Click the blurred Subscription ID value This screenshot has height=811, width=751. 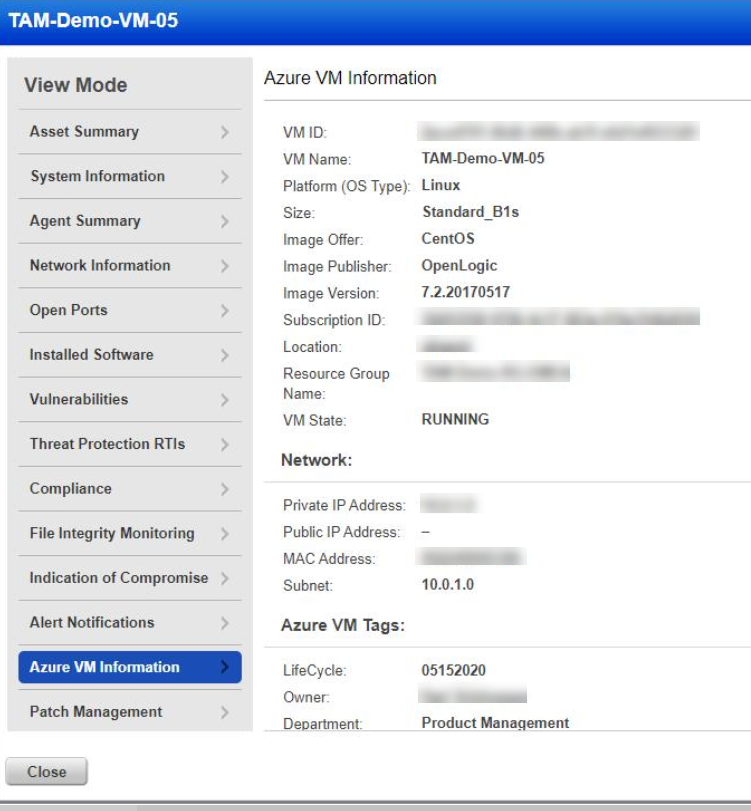click(x=559, y=317)
